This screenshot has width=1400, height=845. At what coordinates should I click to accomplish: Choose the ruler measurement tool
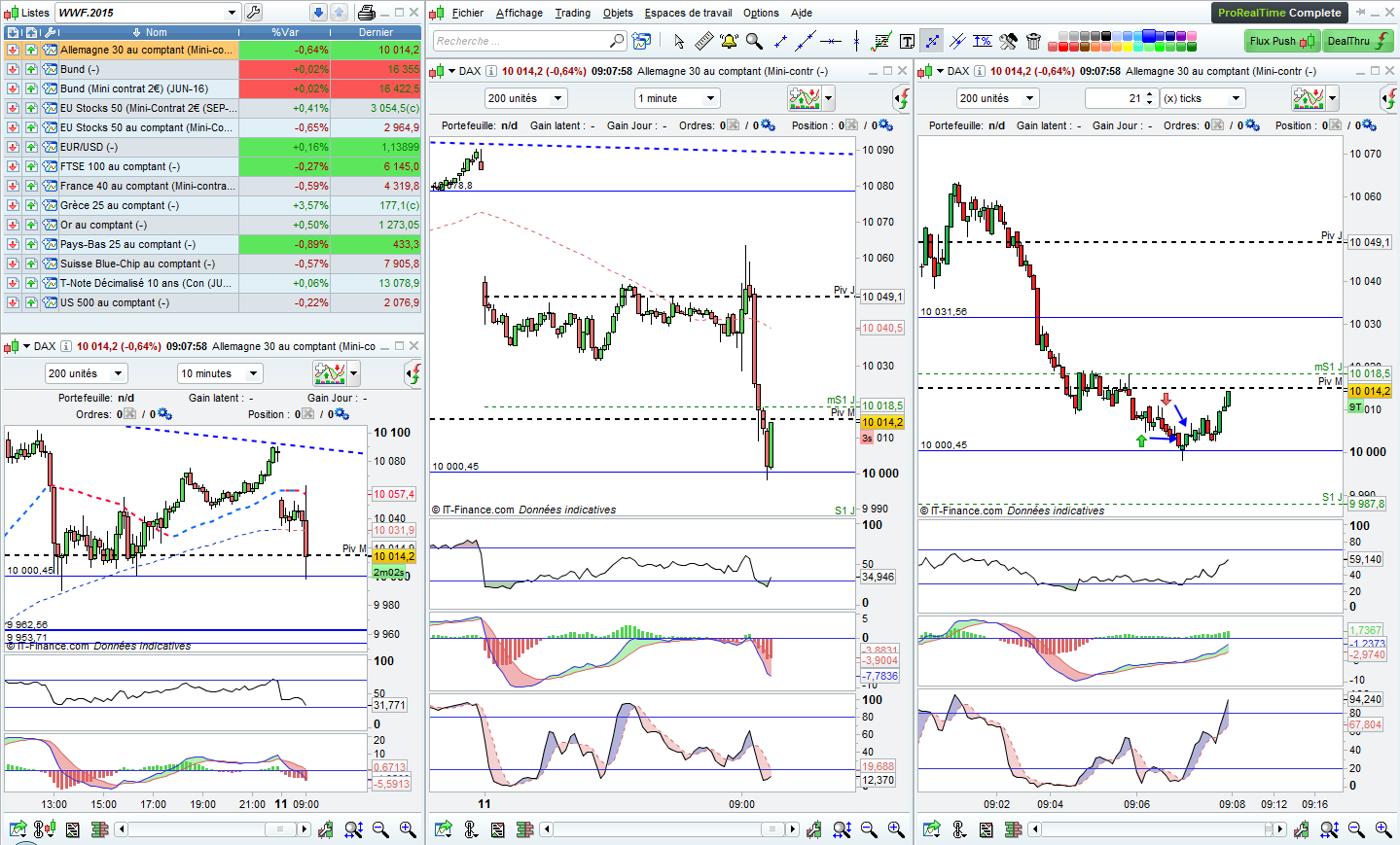[x=703, y=41]
